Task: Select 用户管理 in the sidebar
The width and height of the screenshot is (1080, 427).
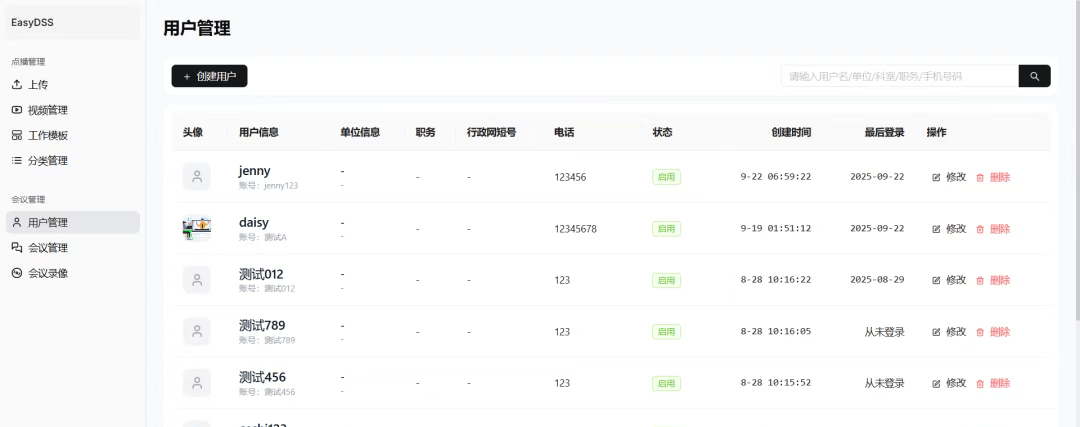Action: coord(47,222)
